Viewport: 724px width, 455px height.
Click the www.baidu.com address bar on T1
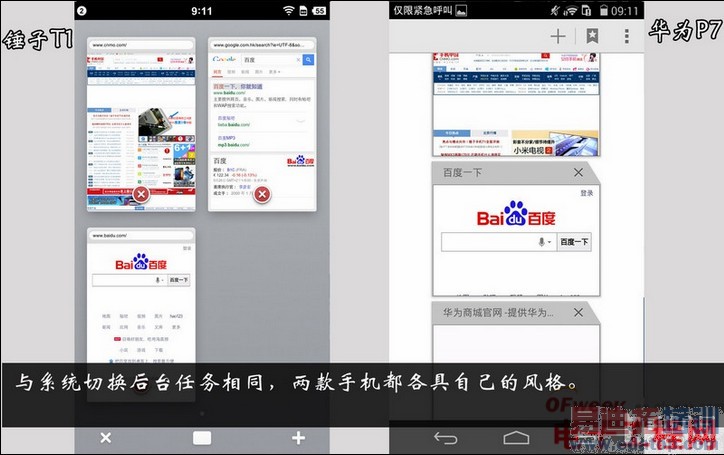pos(141,235)
